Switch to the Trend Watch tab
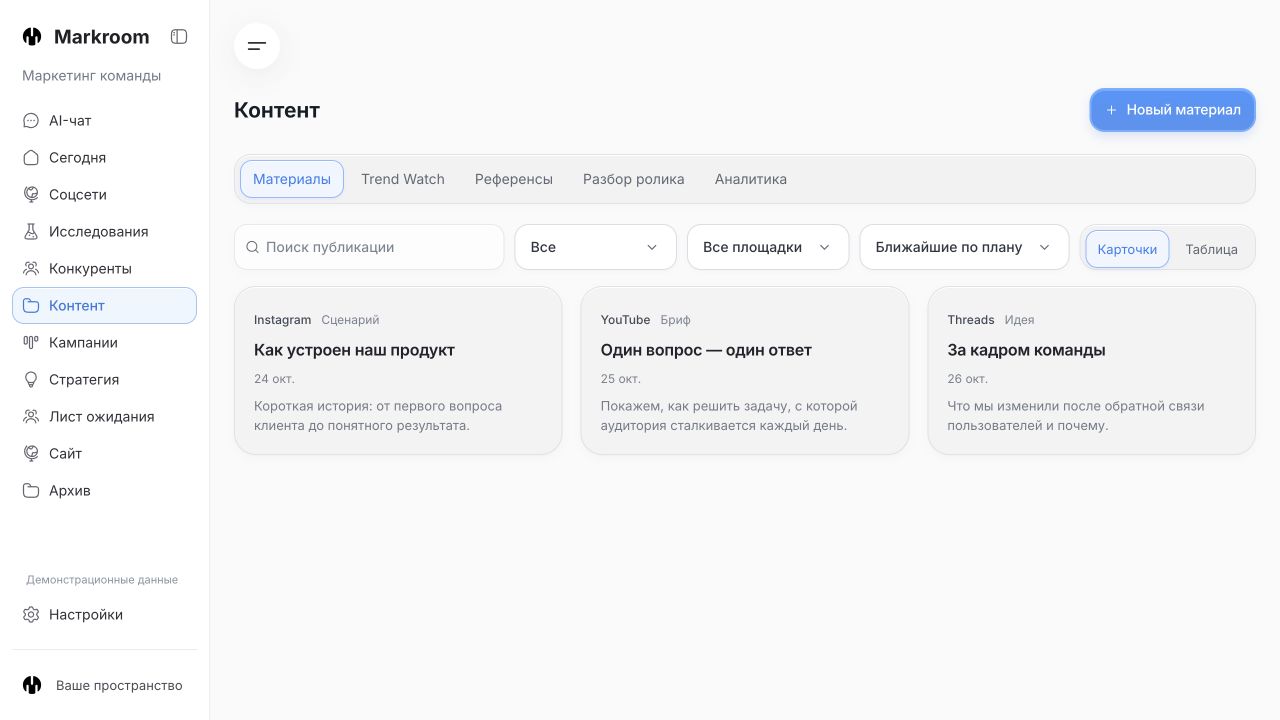 tap(403, 179)
